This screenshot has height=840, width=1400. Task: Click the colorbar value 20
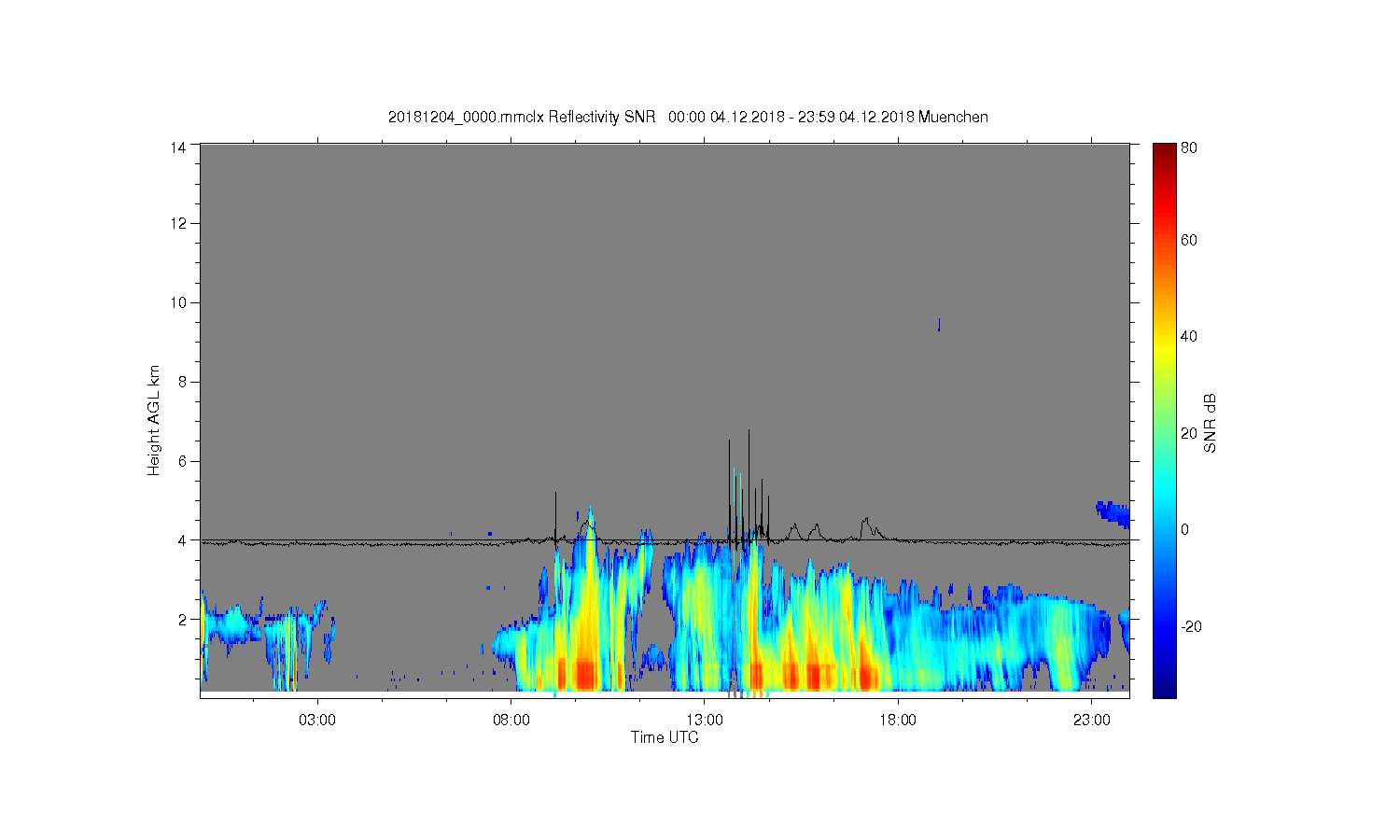1189,433
